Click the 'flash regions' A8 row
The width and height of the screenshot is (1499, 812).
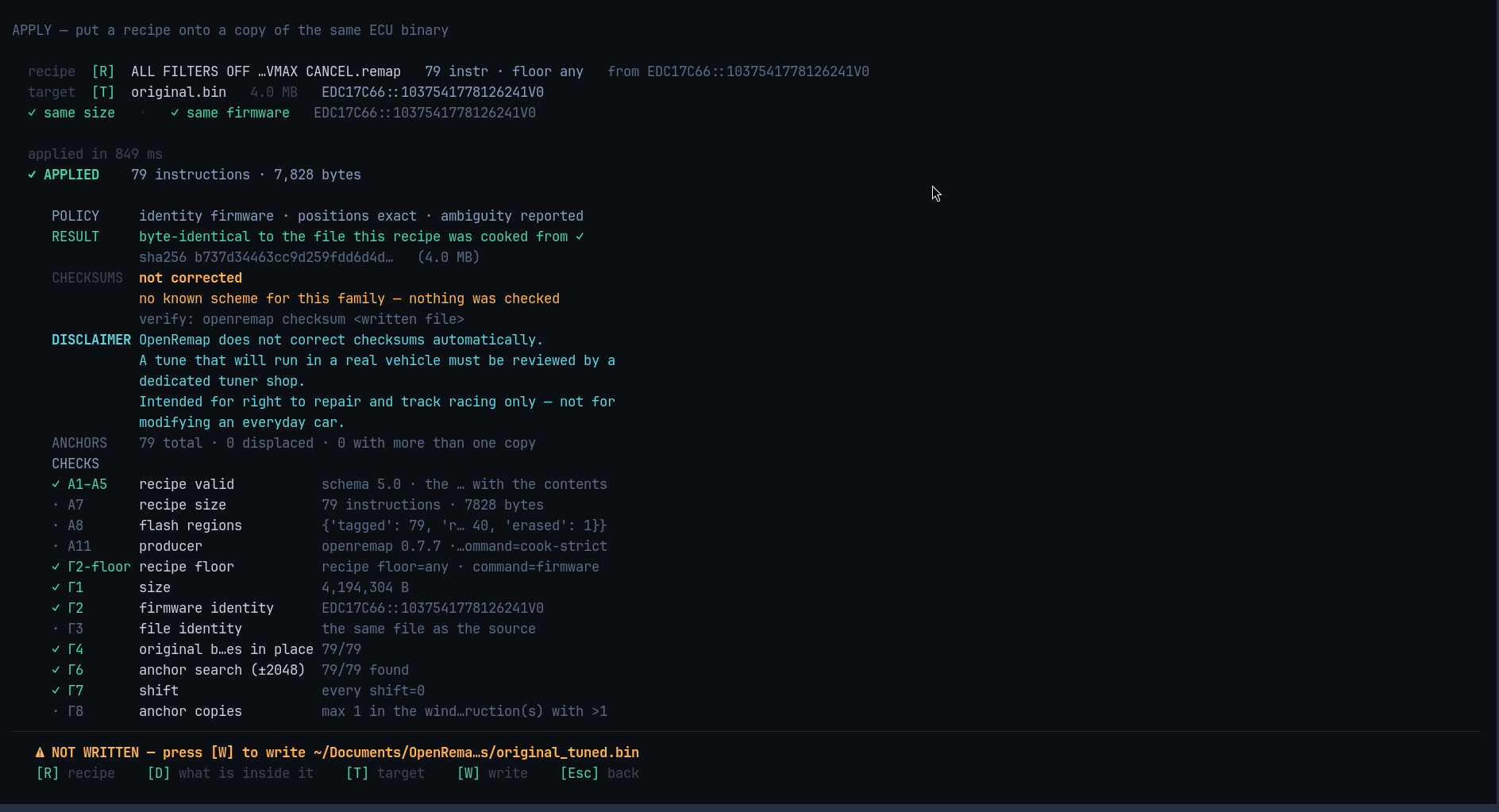(191, 525)
